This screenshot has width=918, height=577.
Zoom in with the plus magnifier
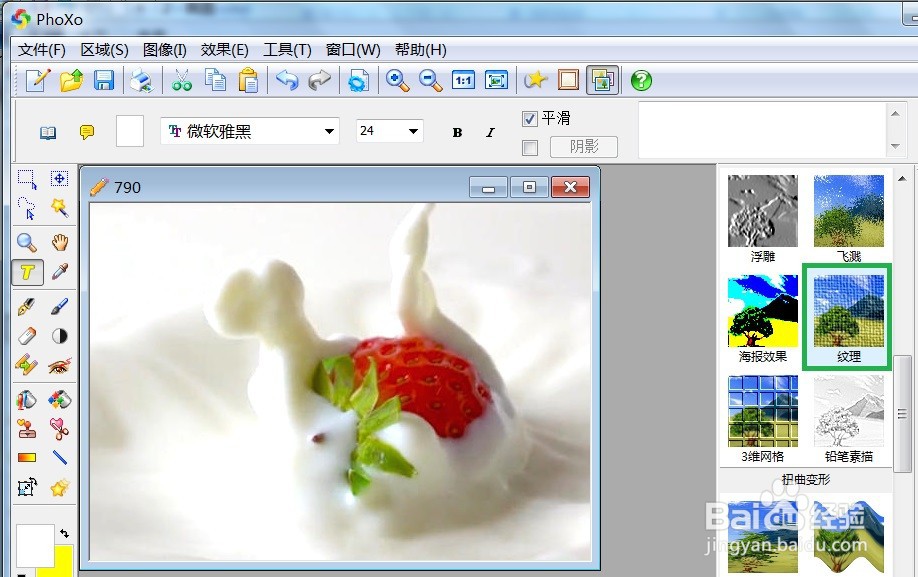coord(398,80)
